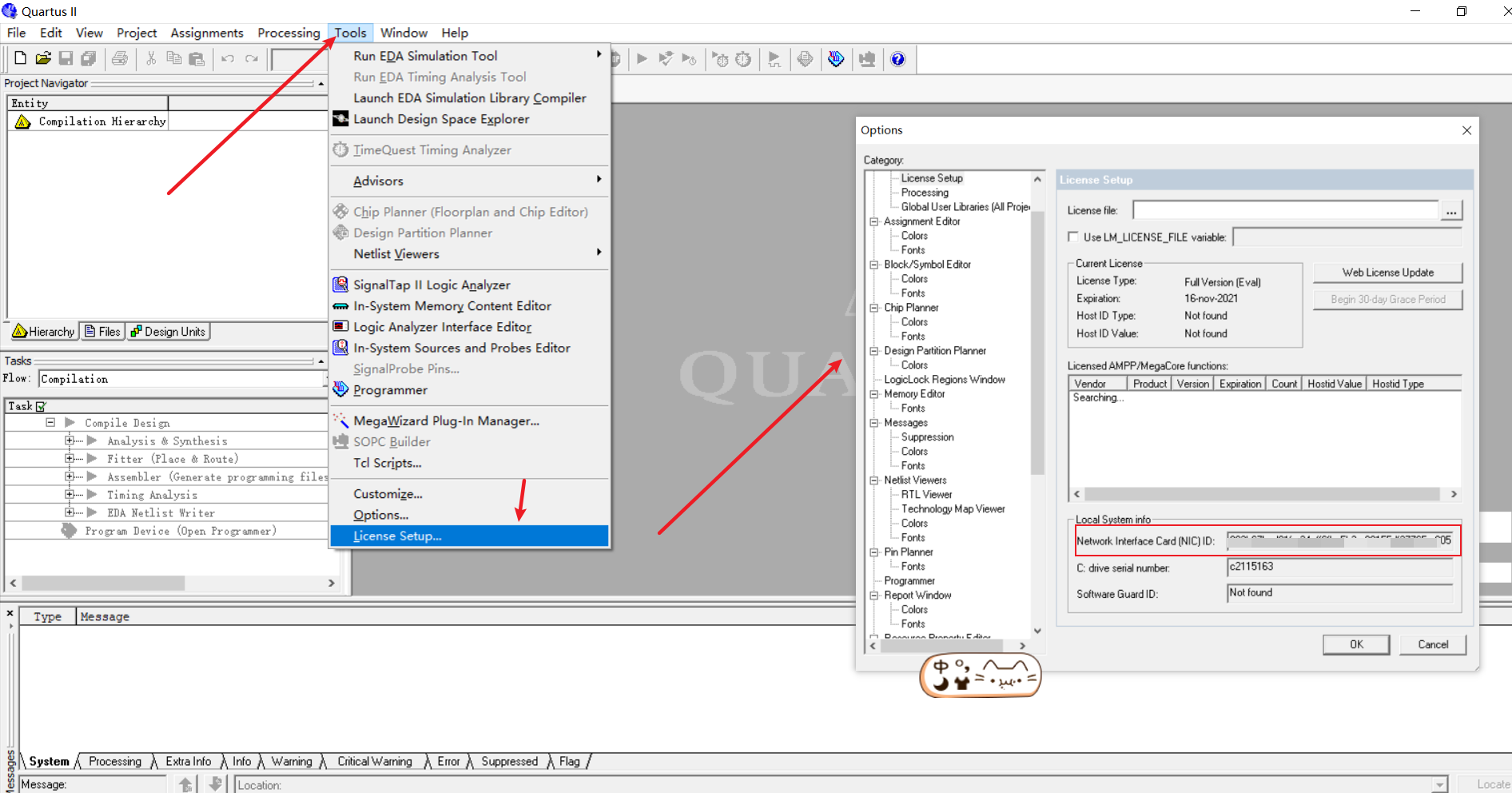
Task: Click the timing analyzer clock toolbar icon
Action: pyautogui.click(x=743, y=59)
